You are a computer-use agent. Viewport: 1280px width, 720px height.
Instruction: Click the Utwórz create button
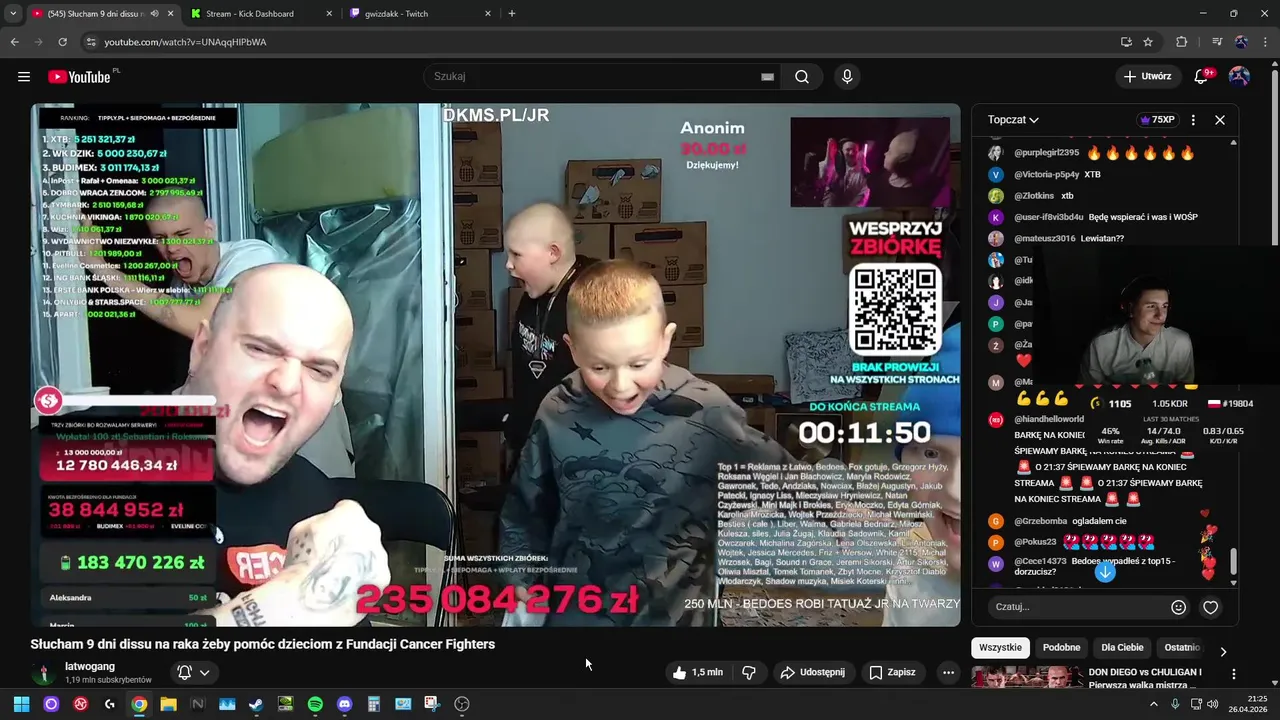(x=1147, y=76)
